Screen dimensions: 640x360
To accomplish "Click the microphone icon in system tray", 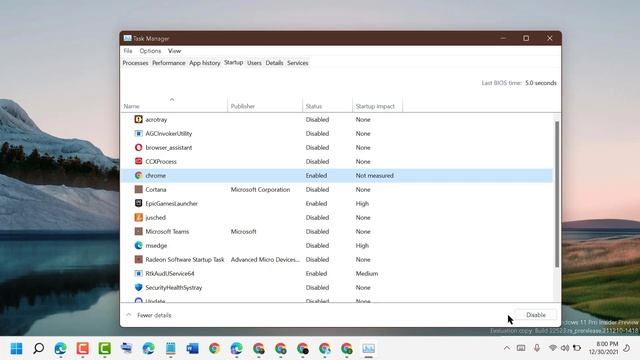I will [537, 348].
